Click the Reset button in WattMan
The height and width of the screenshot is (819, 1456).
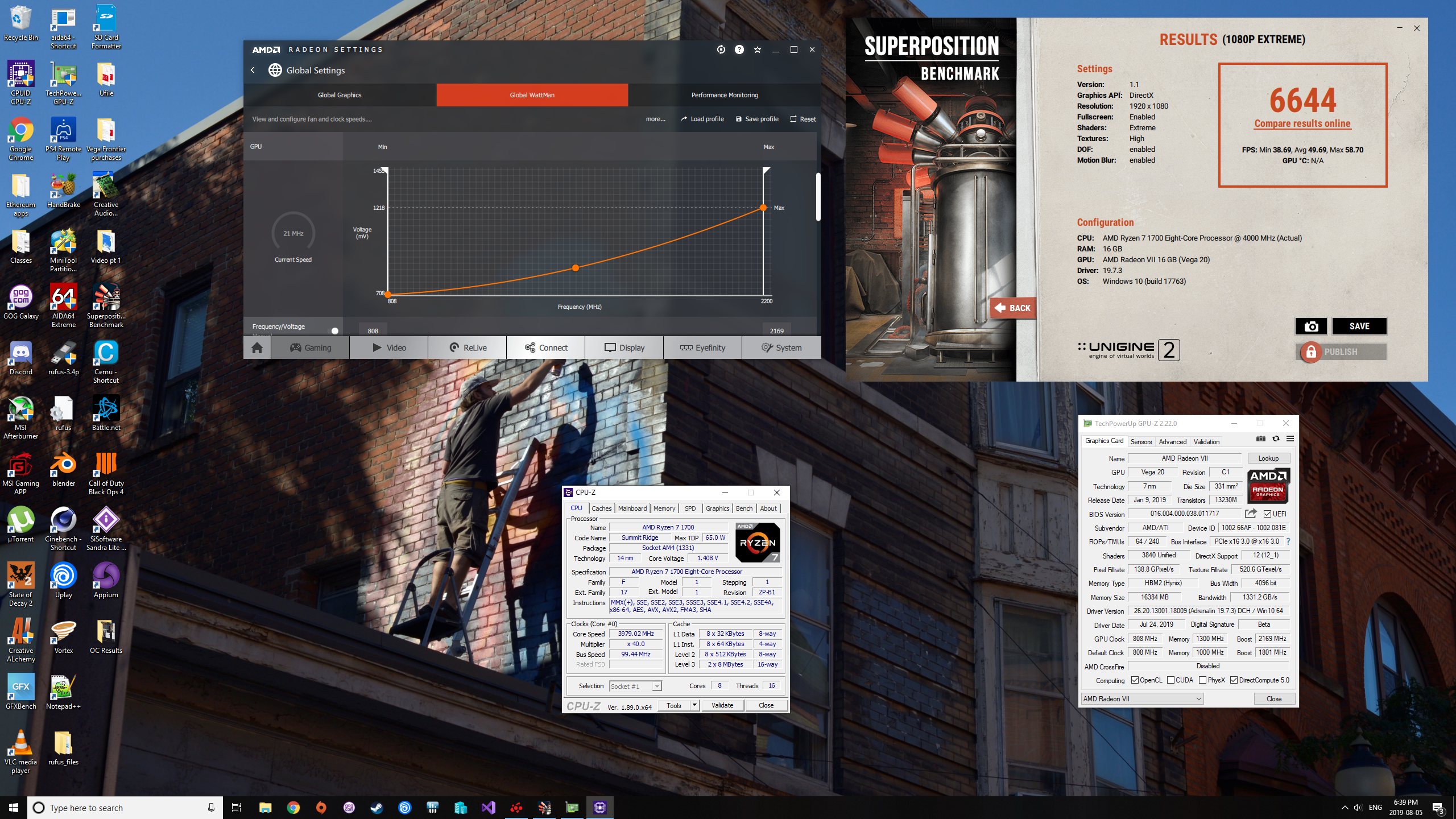coord(803,119)
